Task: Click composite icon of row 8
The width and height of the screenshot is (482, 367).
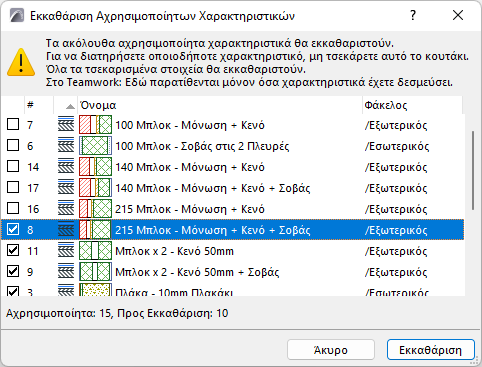Action: click(x=66, y=230)
